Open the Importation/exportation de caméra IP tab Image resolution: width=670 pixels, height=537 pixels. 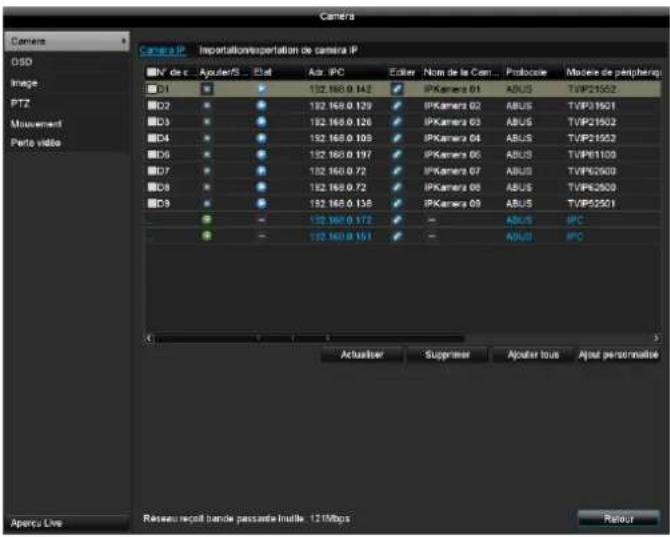pos(278,49)
